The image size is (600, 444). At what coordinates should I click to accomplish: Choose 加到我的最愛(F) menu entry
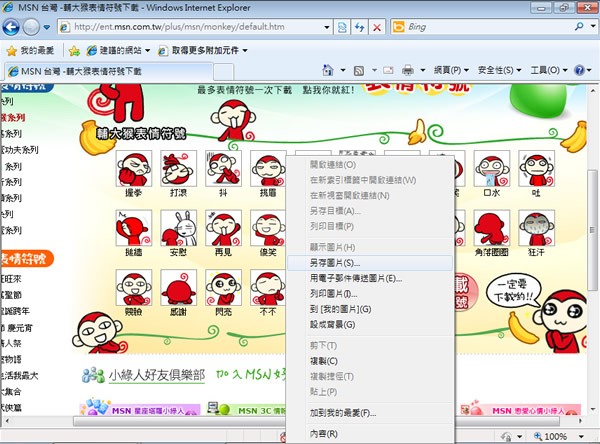click(370, 413)
